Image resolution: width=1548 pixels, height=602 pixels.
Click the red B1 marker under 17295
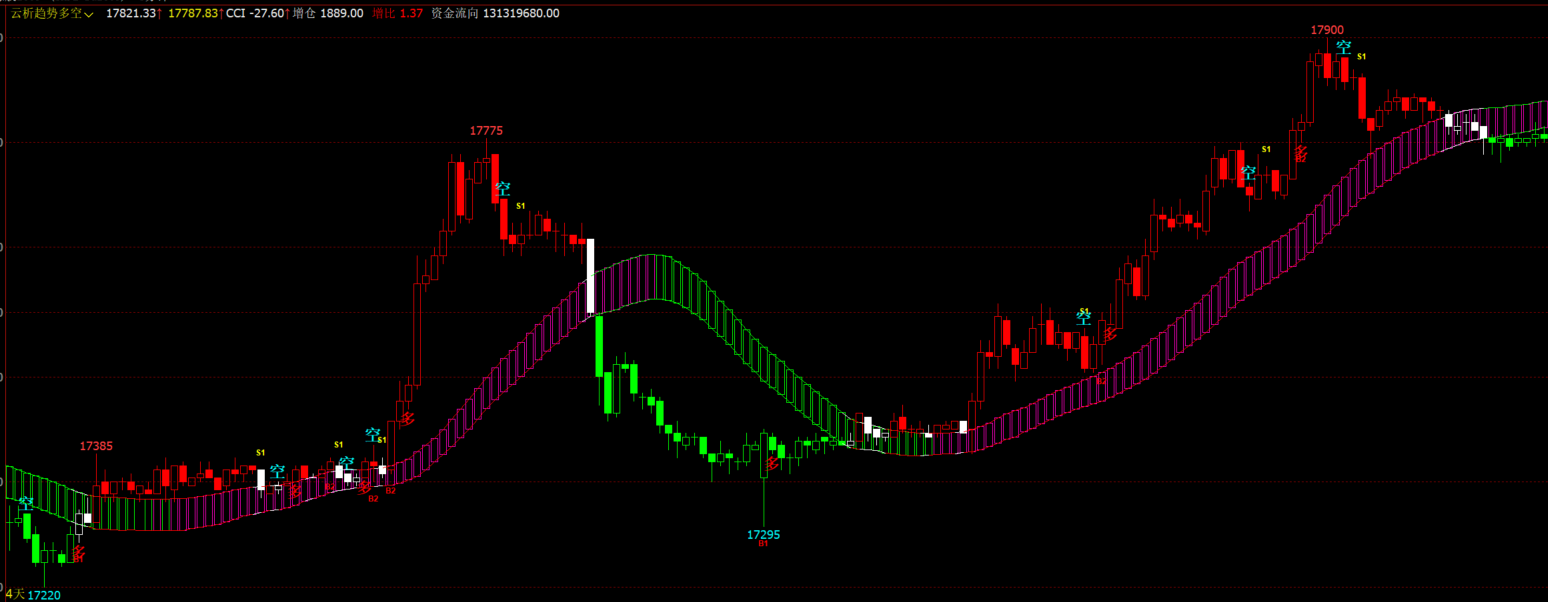pos(763,544)
